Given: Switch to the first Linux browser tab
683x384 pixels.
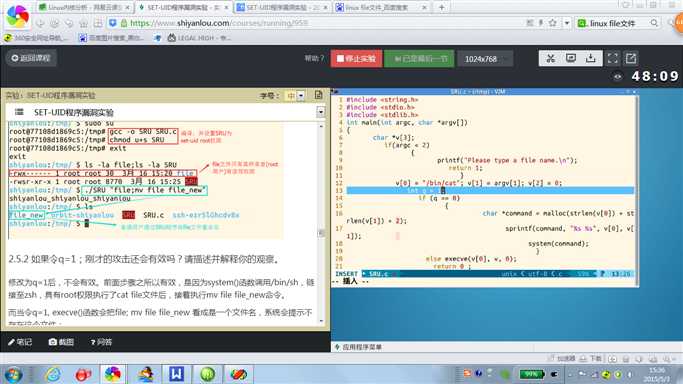Looking at the screenshot, I should [84, 7].
